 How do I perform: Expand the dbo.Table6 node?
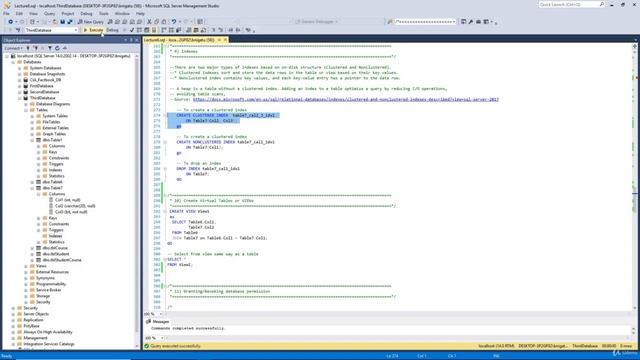pos(32,182)
